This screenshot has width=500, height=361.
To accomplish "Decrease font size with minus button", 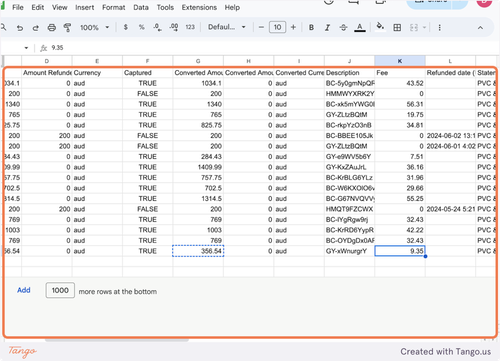I will 261,27.
